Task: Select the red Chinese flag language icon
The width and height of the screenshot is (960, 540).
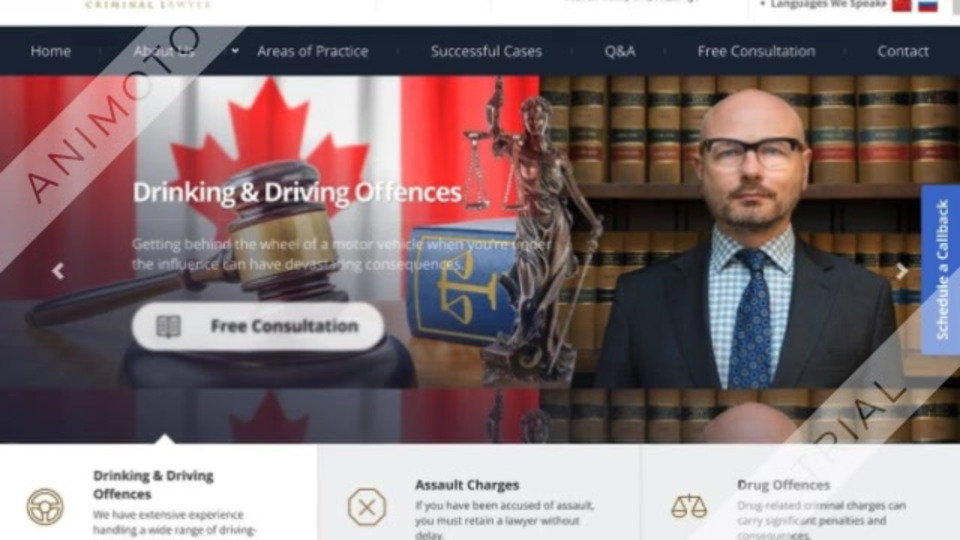Action: (x=902, y=6)
